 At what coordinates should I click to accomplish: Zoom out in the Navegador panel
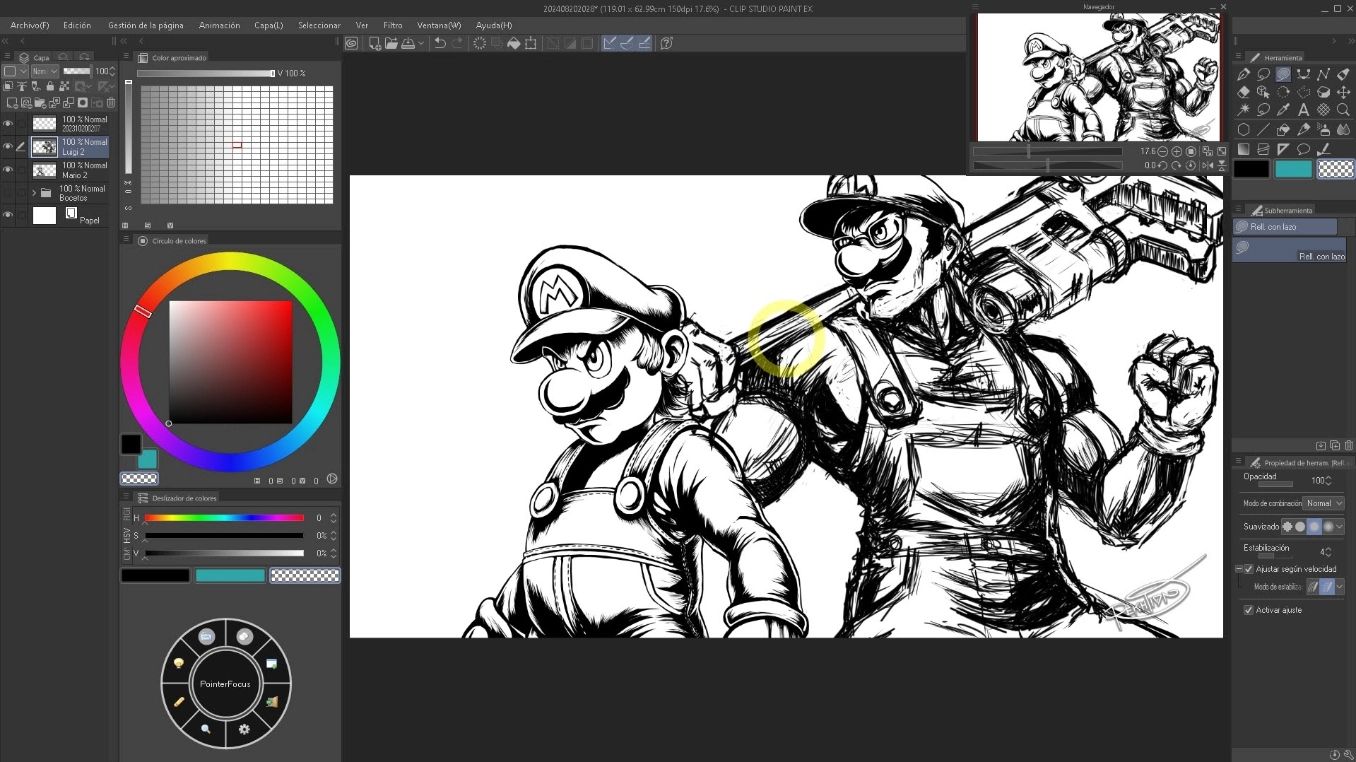tap(1162, 151)
